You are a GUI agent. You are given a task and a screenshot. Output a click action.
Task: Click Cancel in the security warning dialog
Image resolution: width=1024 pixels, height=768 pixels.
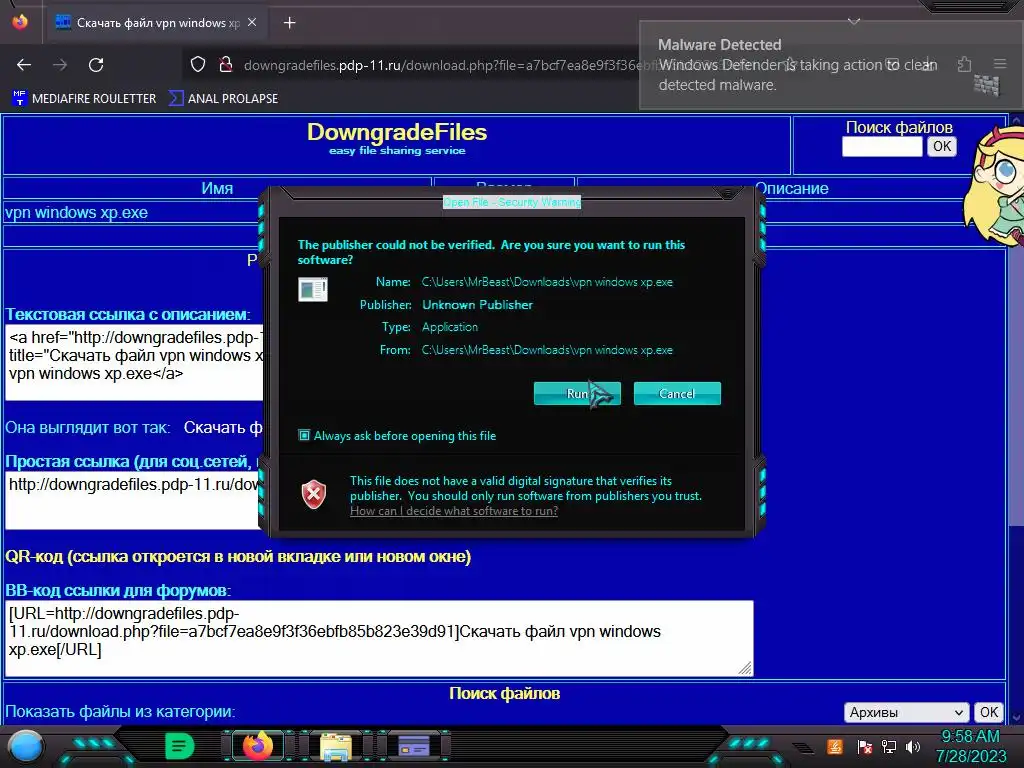click(x=677, y=394)
